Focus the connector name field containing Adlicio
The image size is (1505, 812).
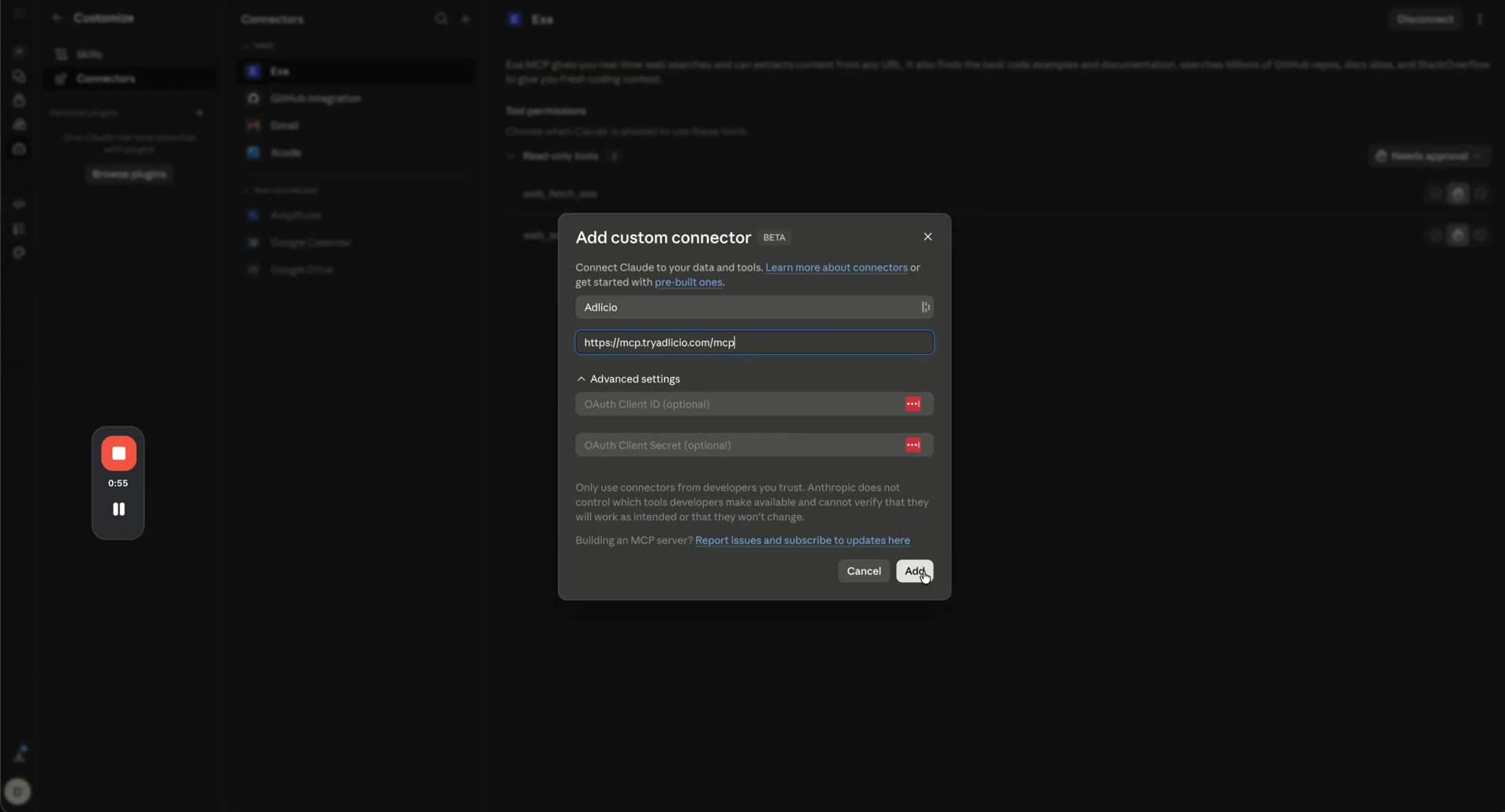tap(754, 307)
